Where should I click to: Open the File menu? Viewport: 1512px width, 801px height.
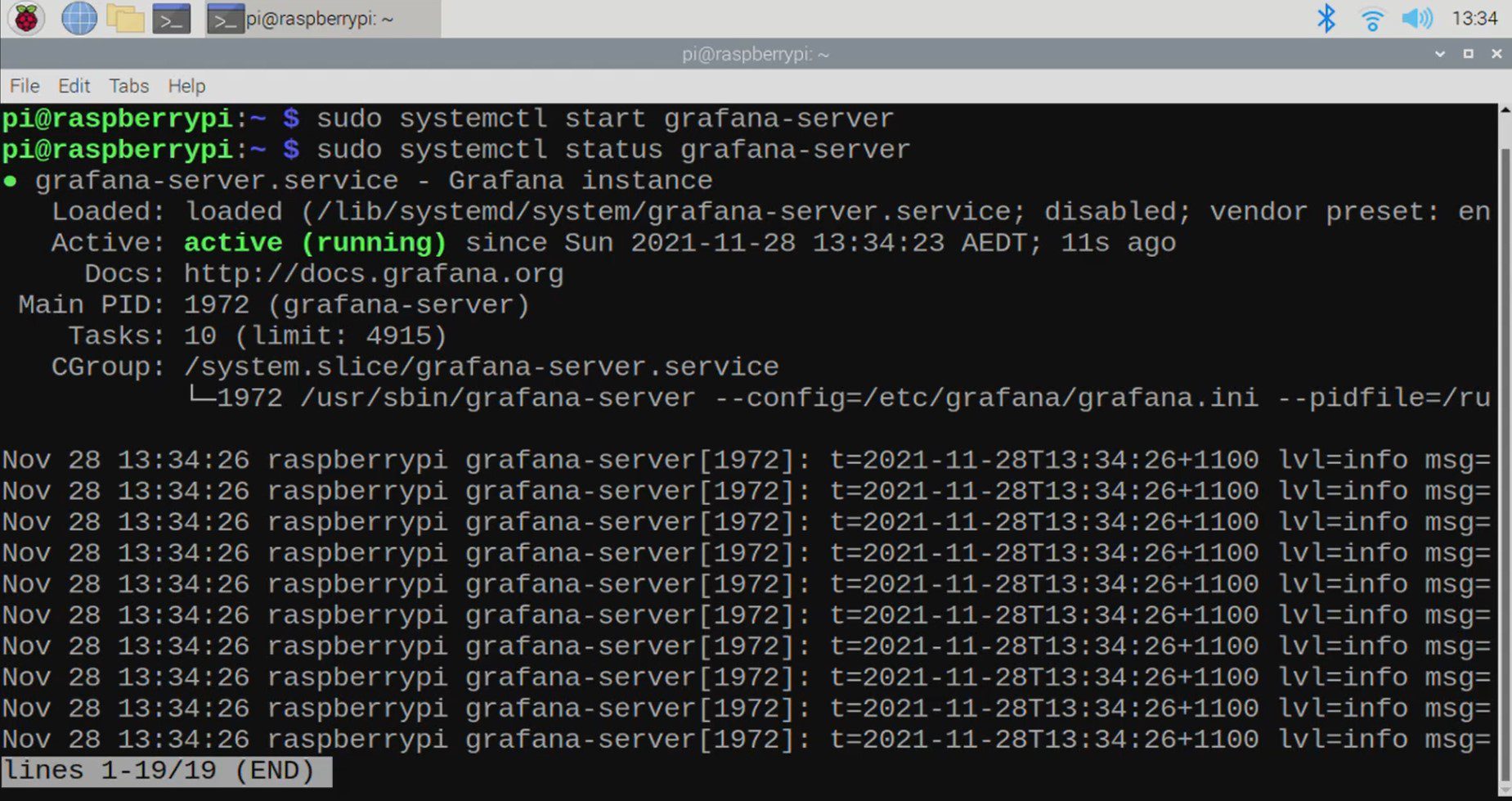[x=25, y=86]
